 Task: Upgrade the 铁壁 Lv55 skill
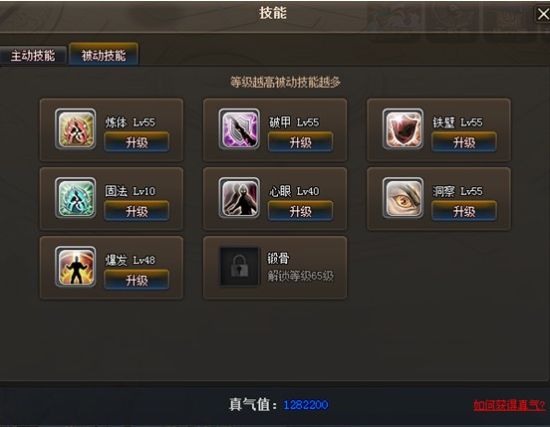pyautogui.click(x=464, y=142)
